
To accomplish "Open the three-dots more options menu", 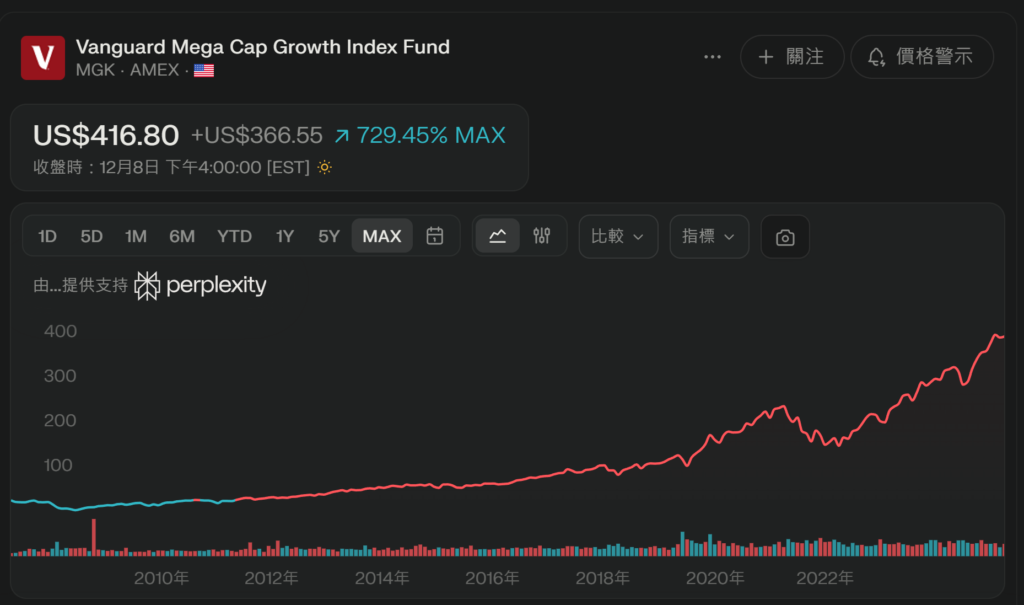I will tap(712, 57).
